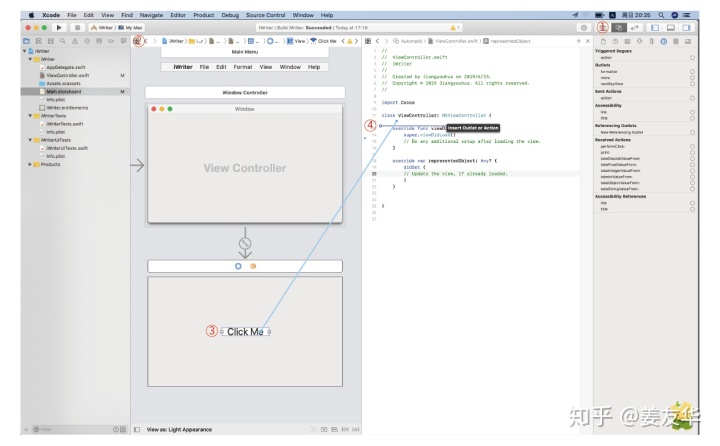Stop the running scheme
This screenshot has width=720, height=446.
coord(77,28)
